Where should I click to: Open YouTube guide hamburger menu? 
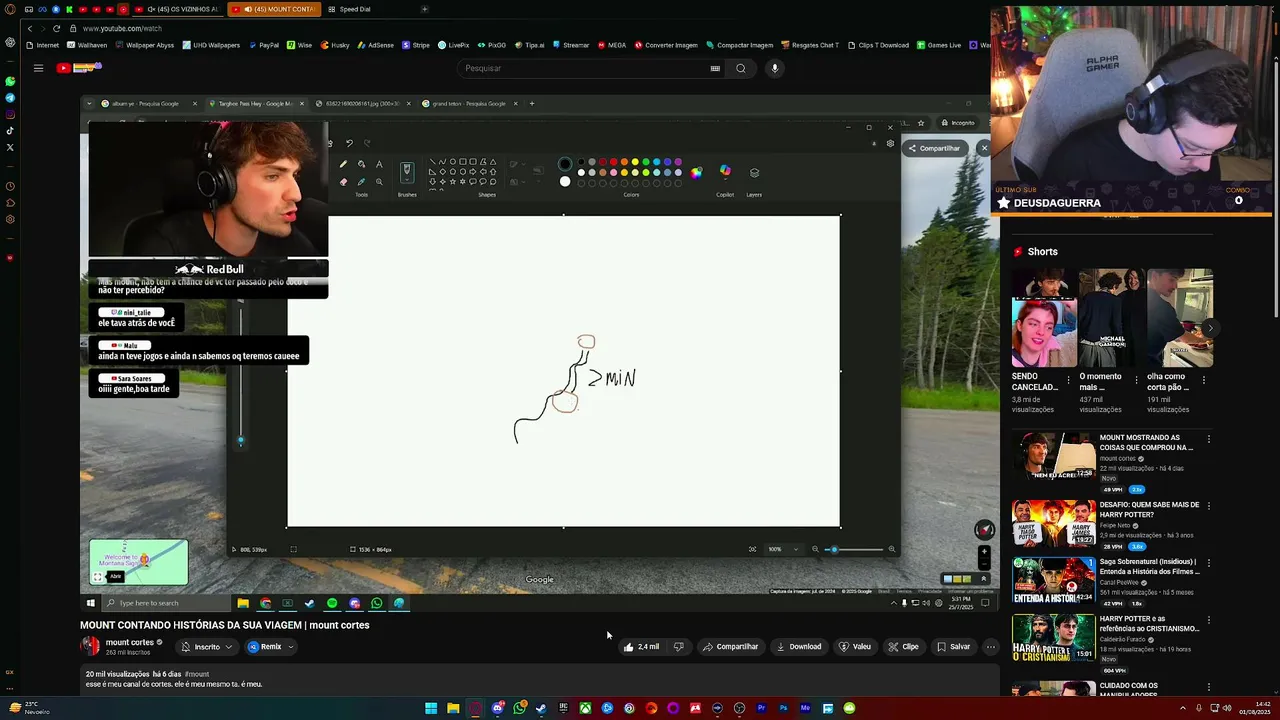[38, 68]
